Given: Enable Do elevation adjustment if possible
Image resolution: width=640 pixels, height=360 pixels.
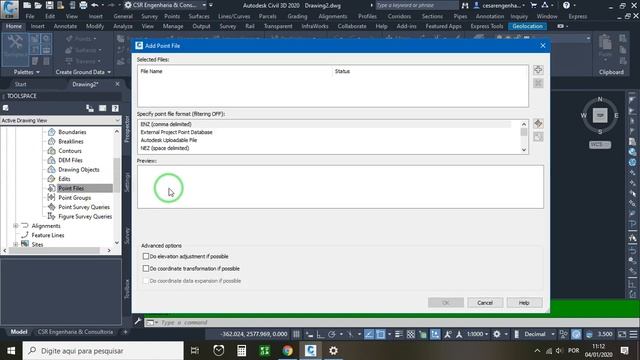Looking at the screenshot, I should (x=146, y=256).
